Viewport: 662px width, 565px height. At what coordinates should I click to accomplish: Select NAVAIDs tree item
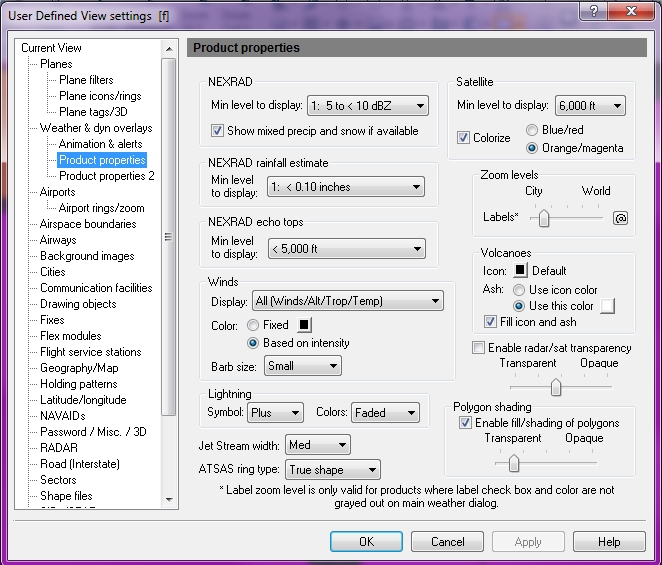62,416
